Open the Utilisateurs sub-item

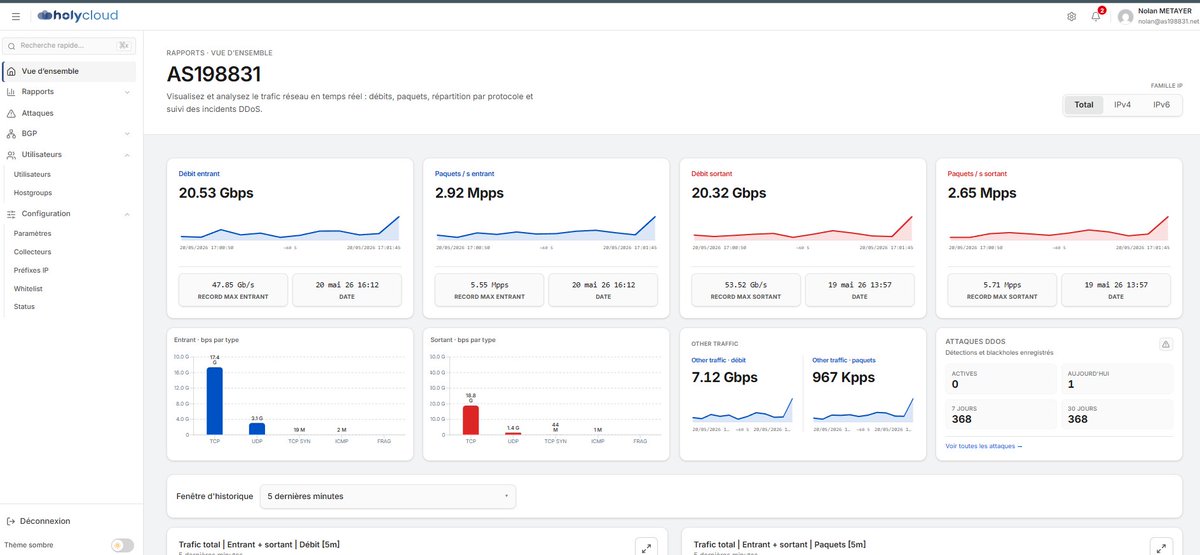point(32,174)
